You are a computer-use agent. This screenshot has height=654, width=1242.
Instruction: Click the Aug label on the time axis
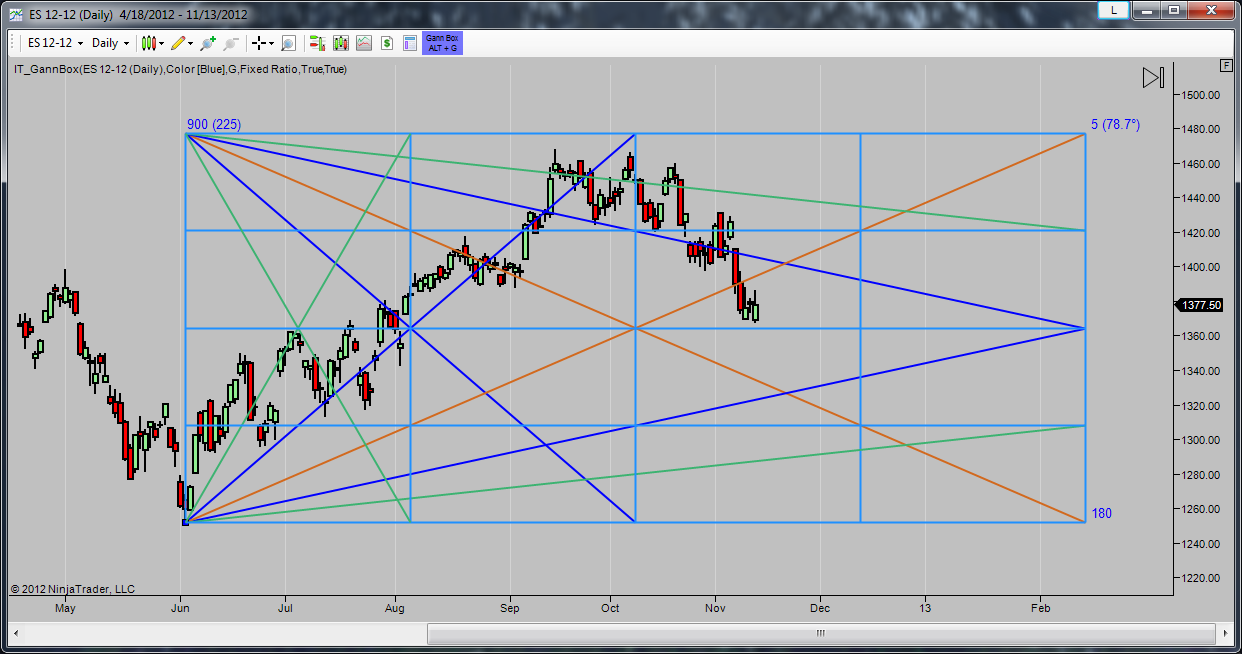[395, 607]
